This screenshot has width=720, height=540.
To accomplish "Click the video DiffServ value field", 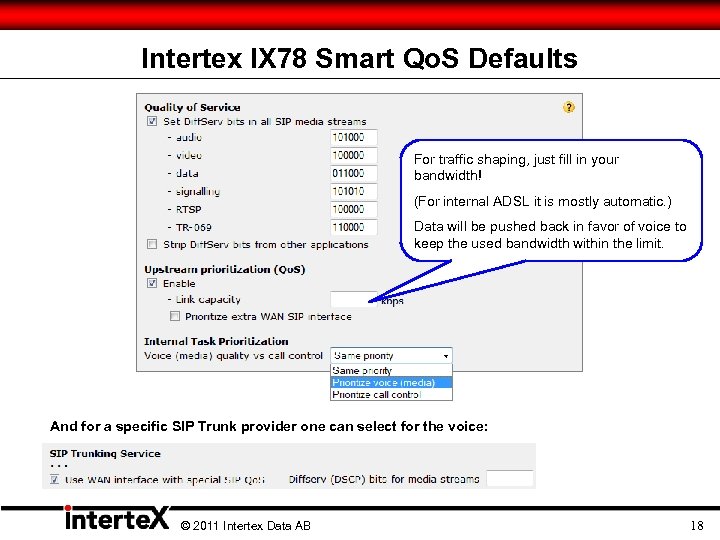I will tap(354, 155).
